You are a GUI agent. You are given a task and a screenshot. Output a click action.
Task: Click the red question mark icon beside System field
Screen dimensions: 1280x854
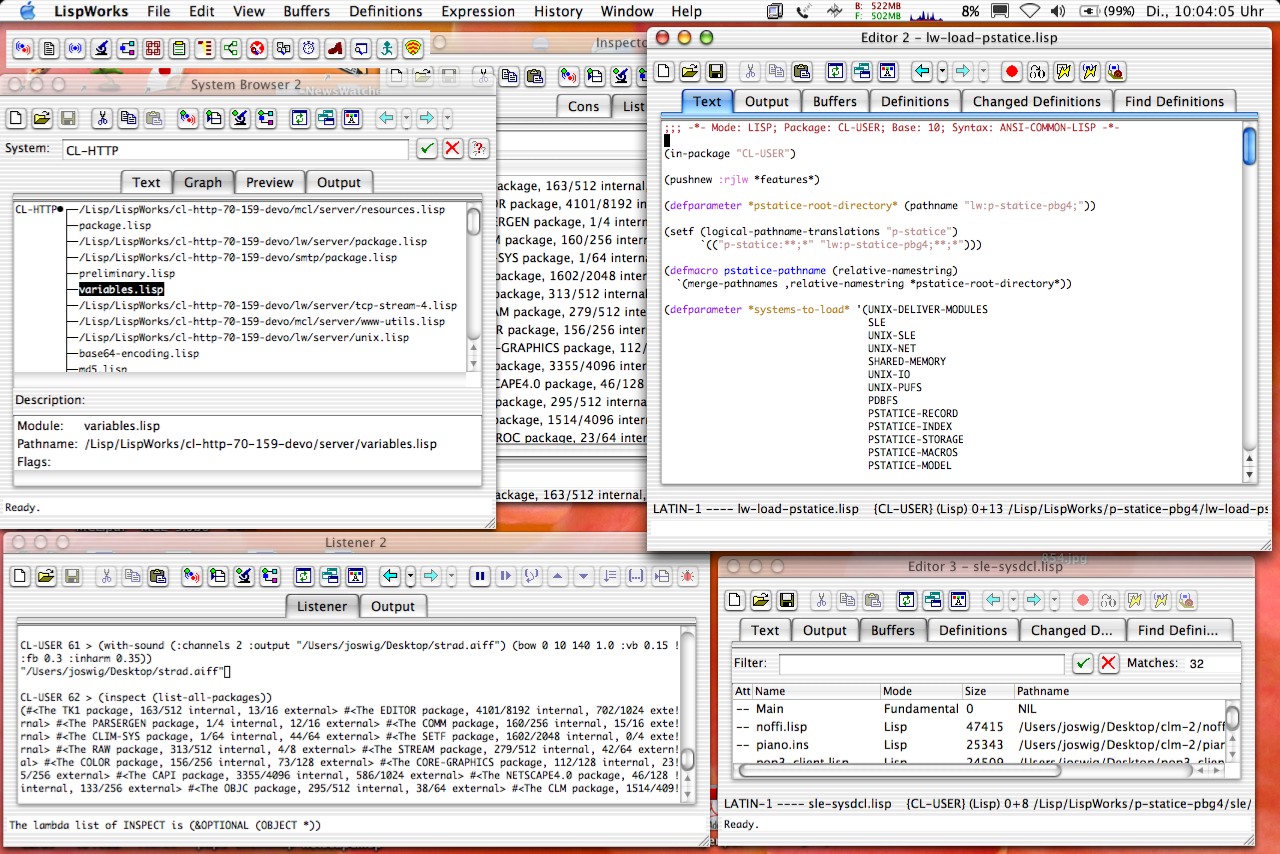(479, 148)
